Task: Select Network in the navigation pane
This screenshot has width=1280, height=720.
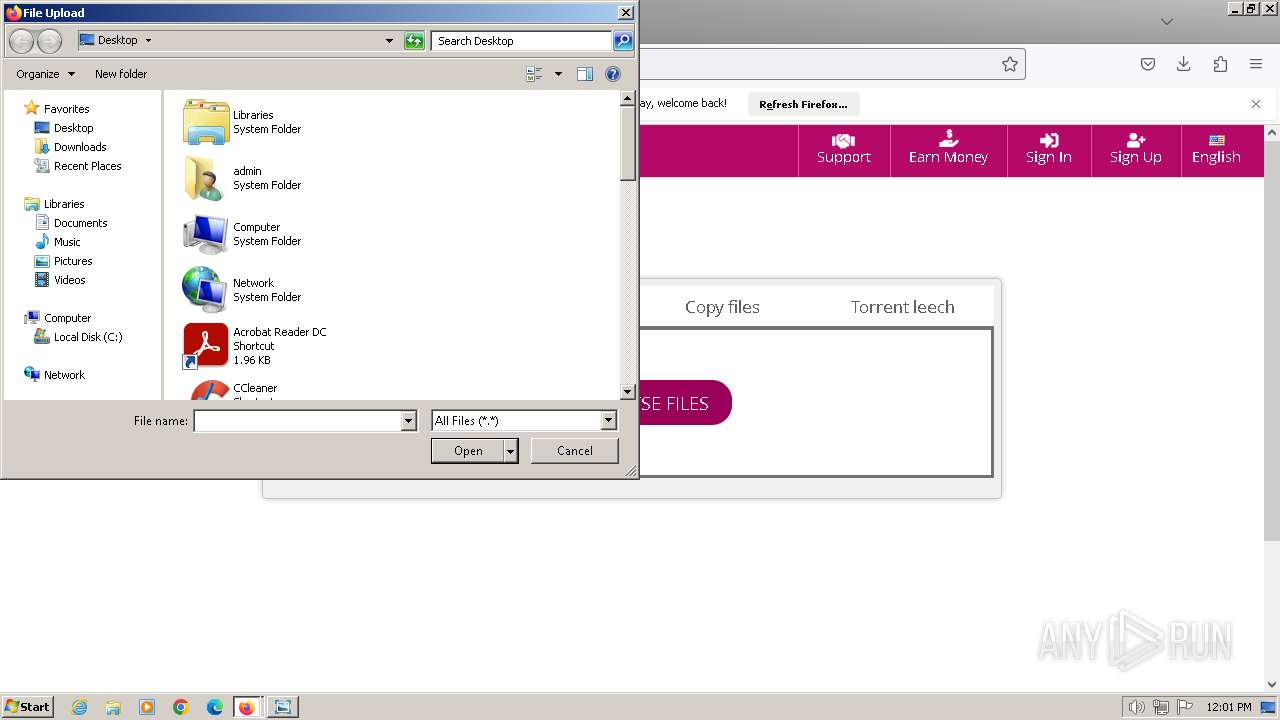Action: coord(64,375)
